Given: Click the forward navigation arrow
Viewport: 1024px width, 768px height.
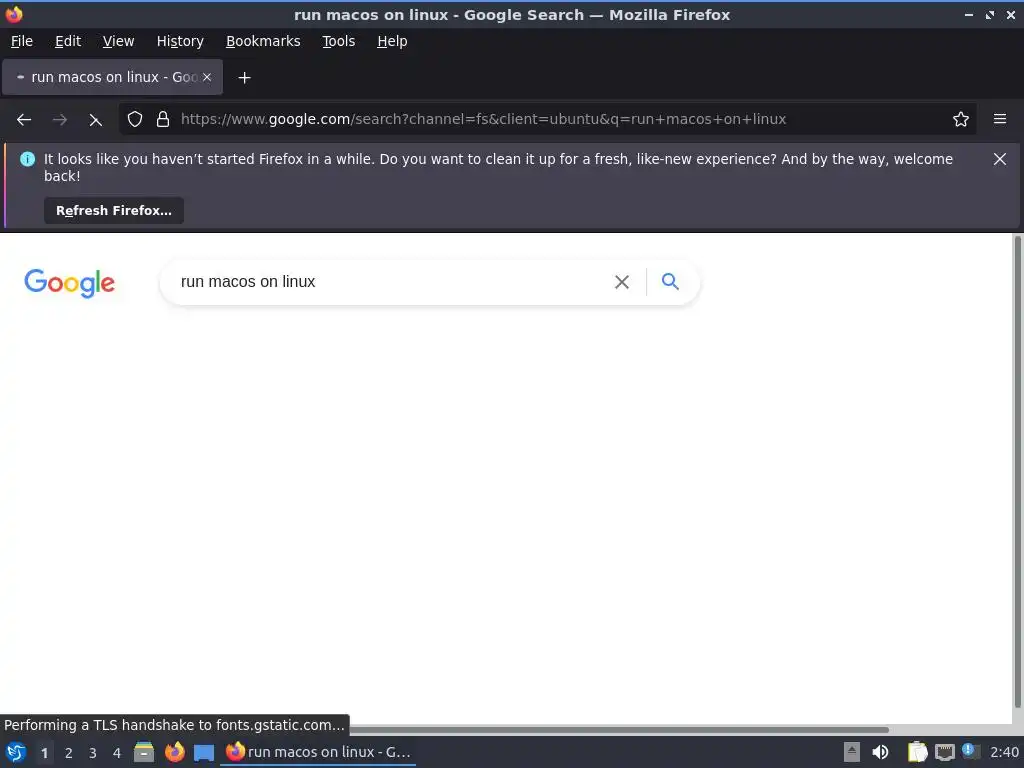Looking at the screenshot, I should pos(59,120).
